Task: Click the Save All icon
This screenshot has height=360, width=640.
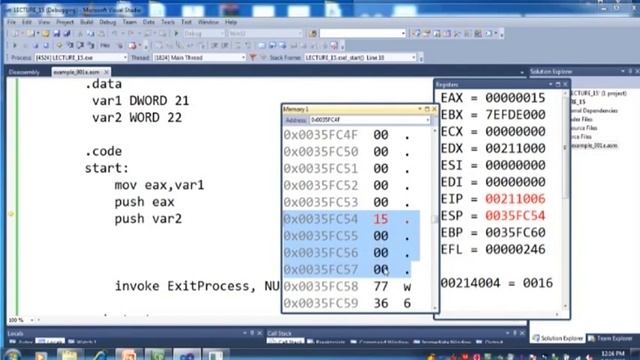Action: coord(67,34)
